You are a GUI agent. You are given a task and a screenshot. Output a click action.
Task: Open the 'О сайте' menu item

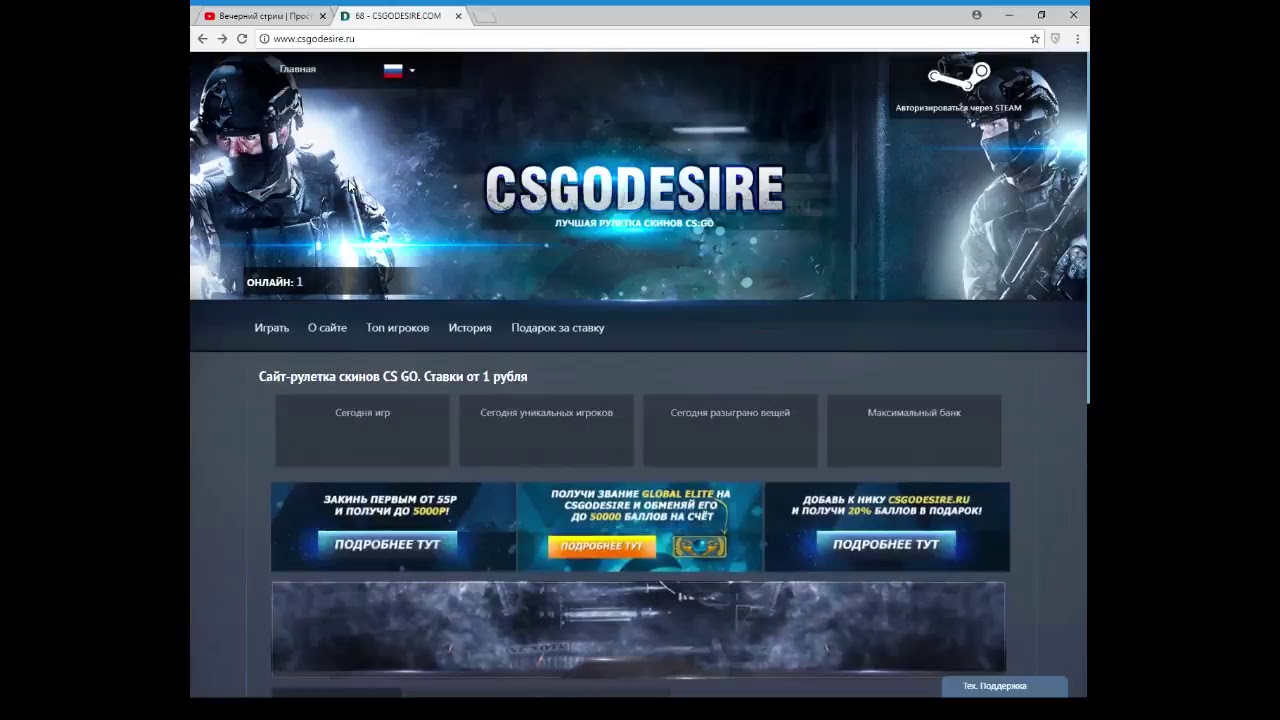[x=327, y=328]
